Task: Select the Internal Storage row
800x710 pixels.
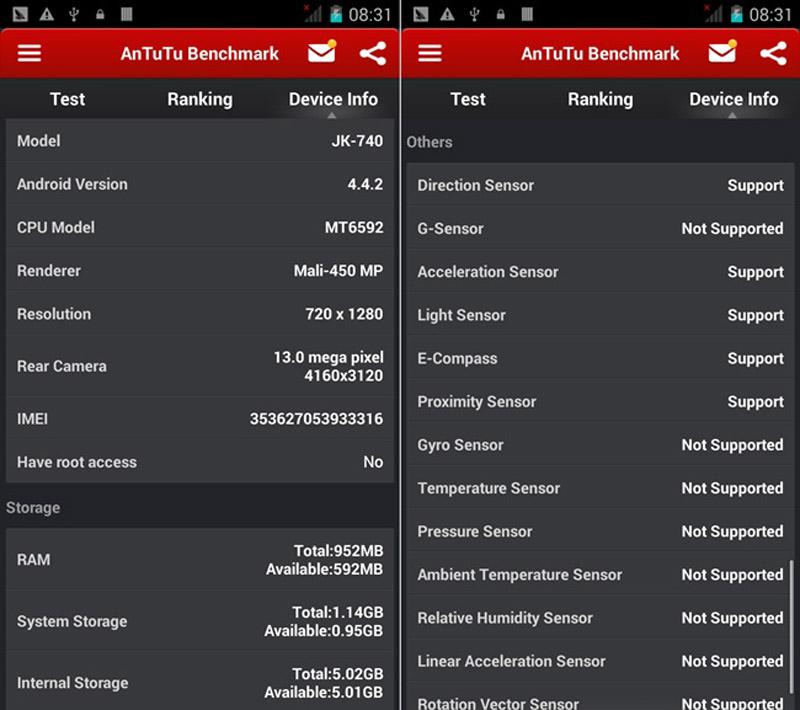Action: (x=199, y=683)
